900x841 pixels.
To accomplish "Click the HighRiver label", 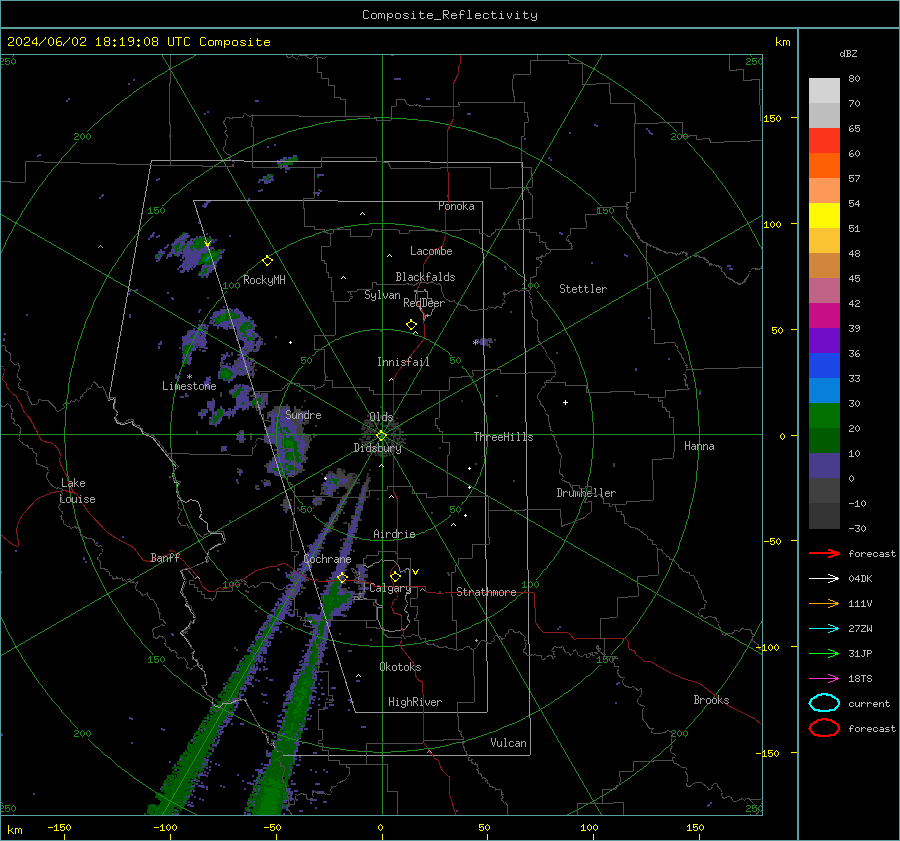I will (415, 702).
